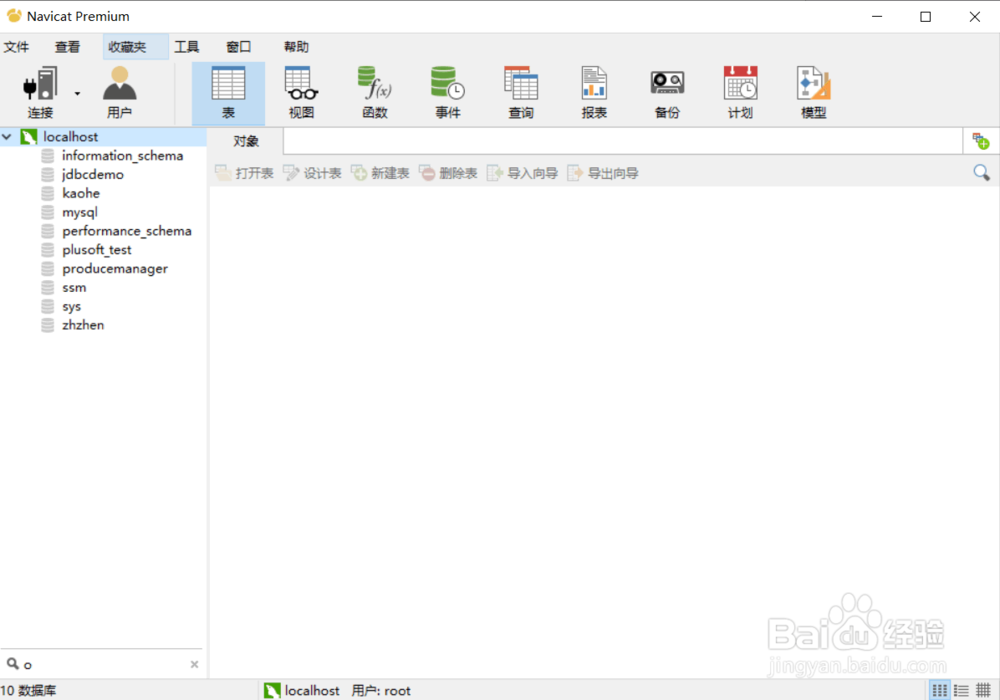Open the 计划 (Schedule) section

click(x=740, y=93)
